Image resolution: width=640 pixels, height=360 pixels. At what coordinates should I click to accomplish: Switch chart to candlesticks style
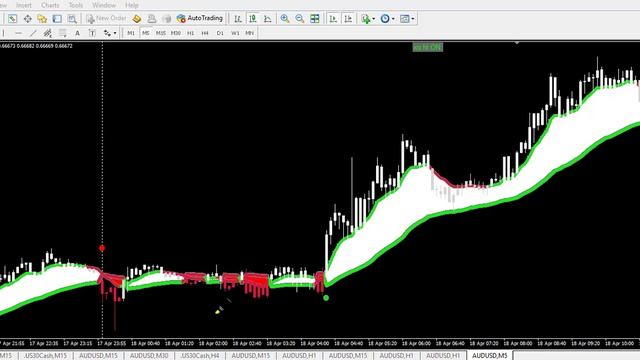pos(253,18)
